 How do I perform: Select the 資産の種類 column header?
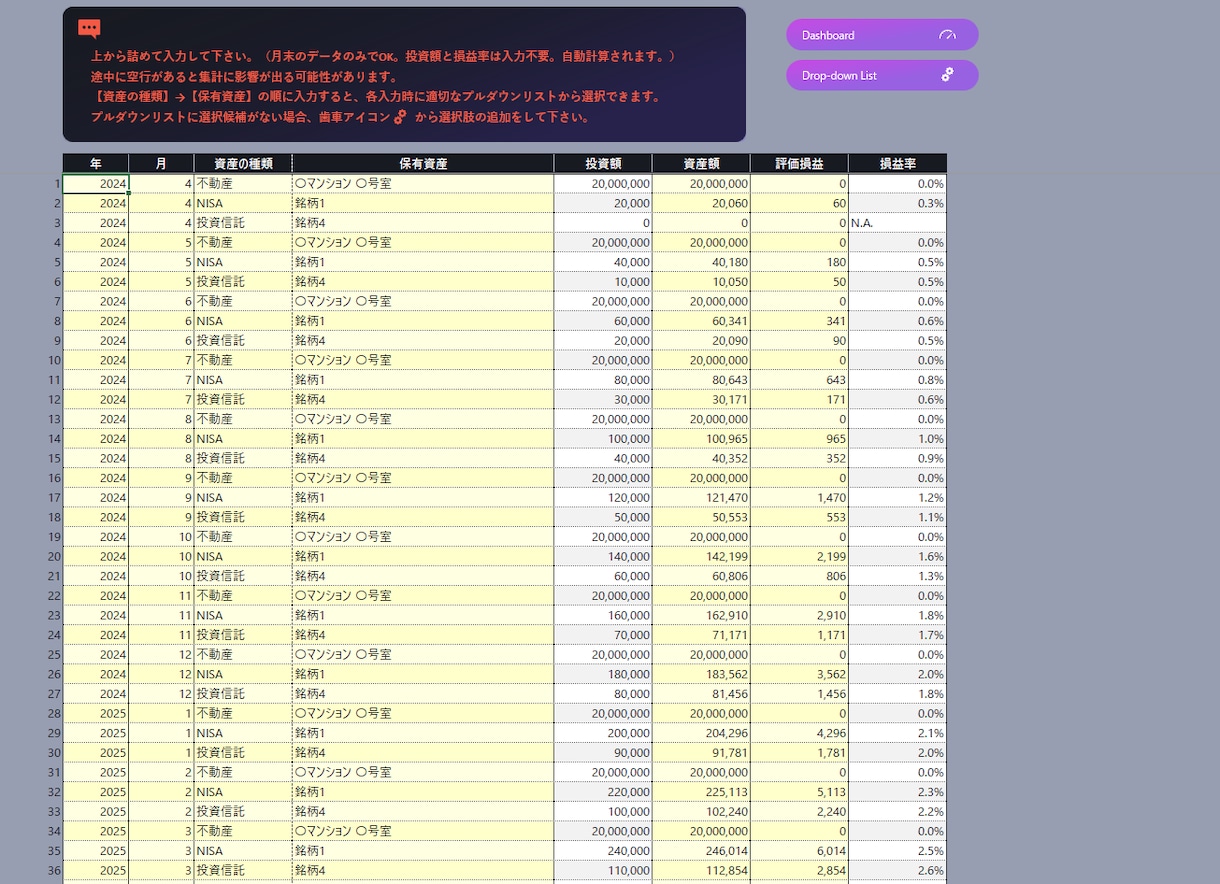point(243,164)
